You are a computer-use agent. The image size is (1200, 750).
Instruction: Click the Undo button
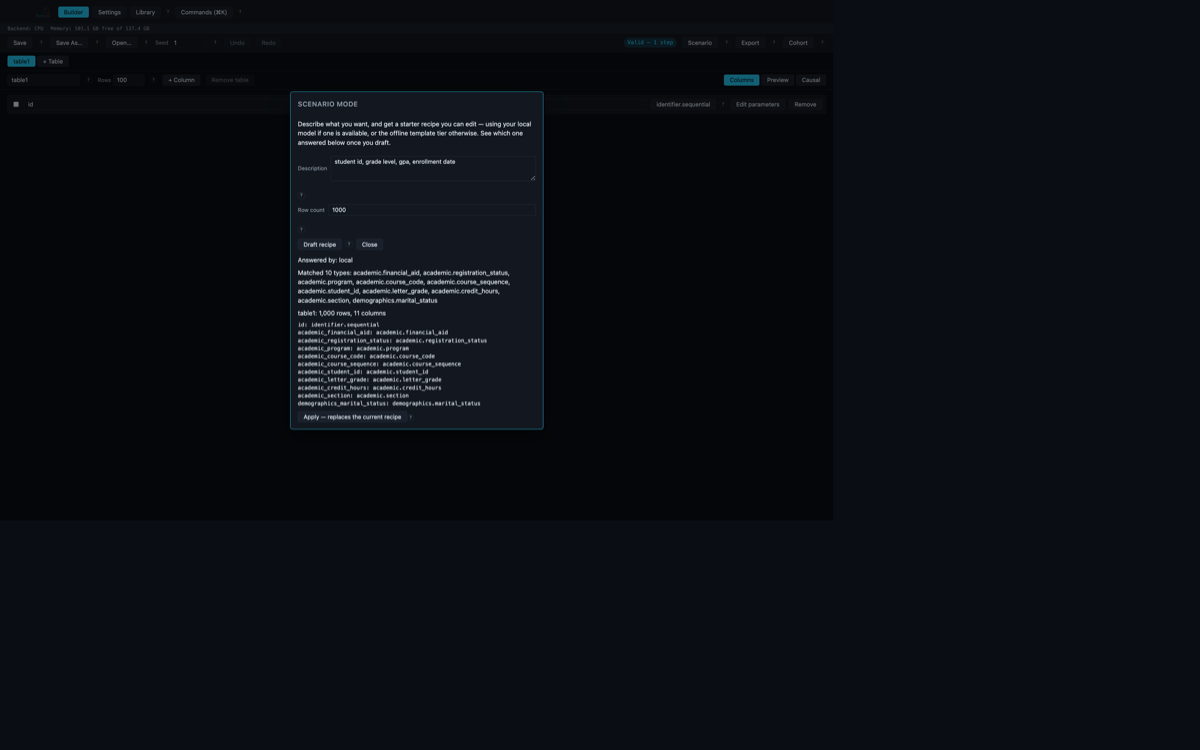click(237, 43)
